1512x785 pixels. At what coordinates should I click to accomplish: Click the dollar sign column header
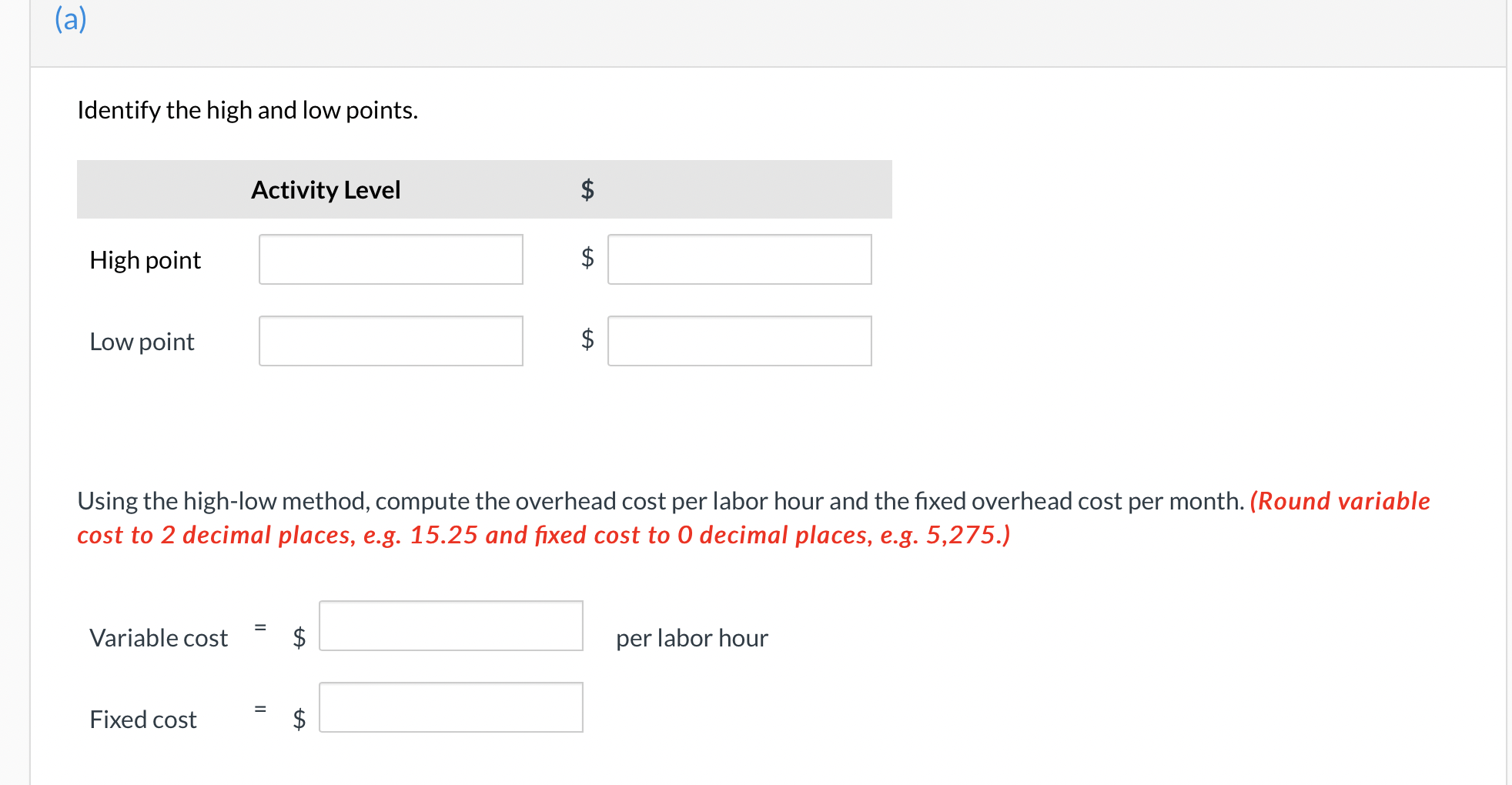587,189
